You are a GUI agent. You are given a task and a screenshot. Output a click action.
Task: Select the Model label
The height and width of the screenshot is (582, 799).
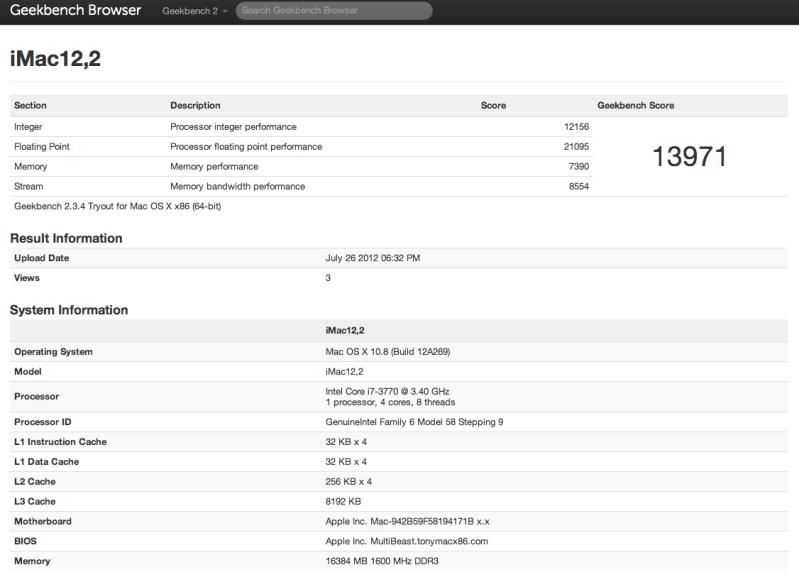pos(28,372)
